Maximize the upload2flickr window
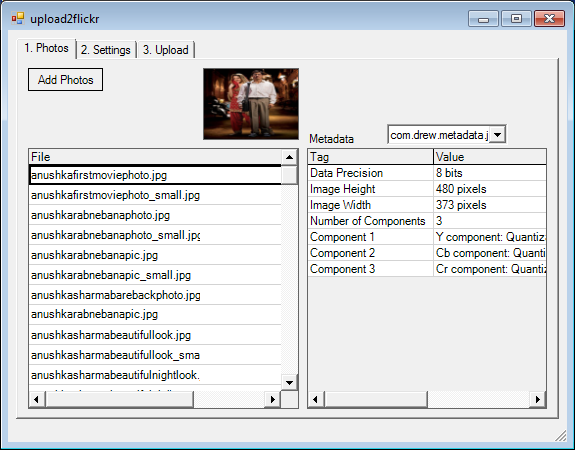The height and width of the screenshot is (451, 577). (516, 19)
